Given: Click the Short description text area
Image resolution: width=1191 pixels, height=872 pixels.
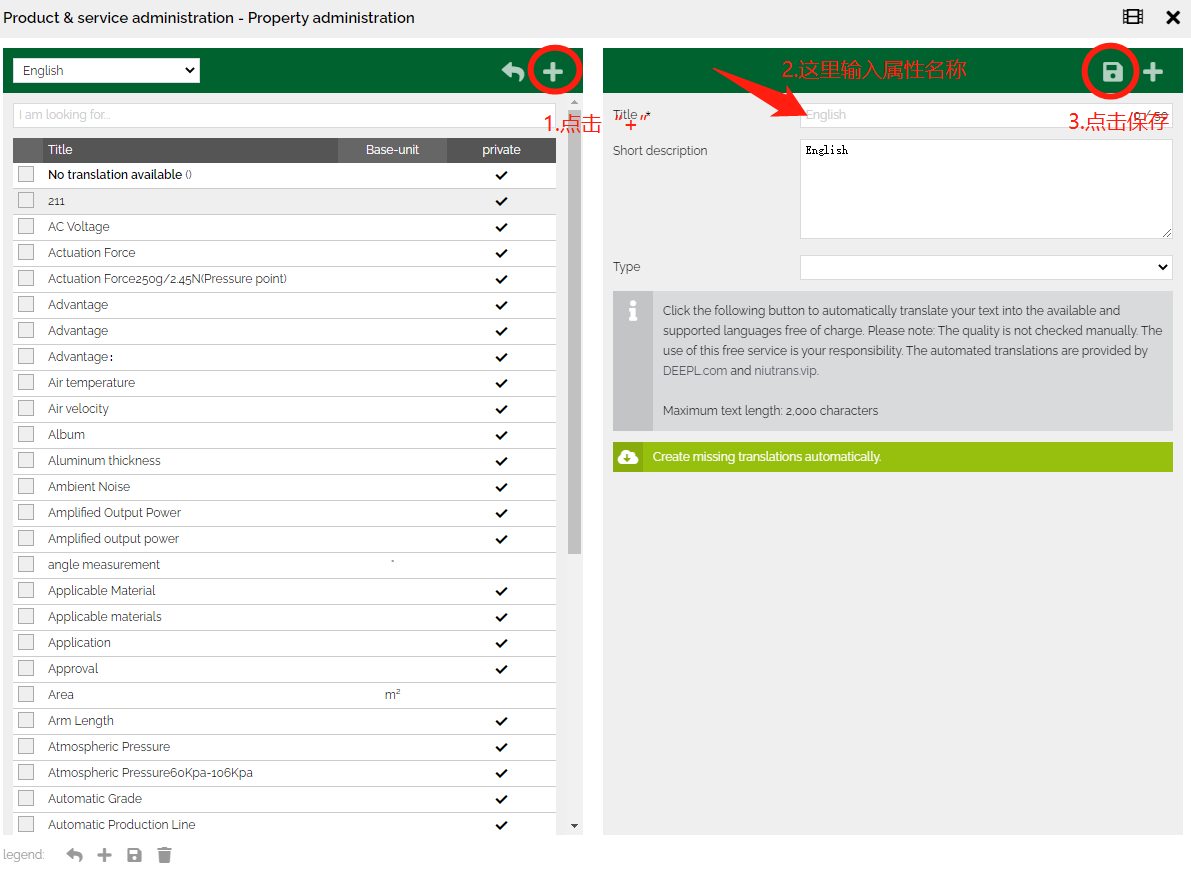Looking at the screenshot, I should 985,189.
